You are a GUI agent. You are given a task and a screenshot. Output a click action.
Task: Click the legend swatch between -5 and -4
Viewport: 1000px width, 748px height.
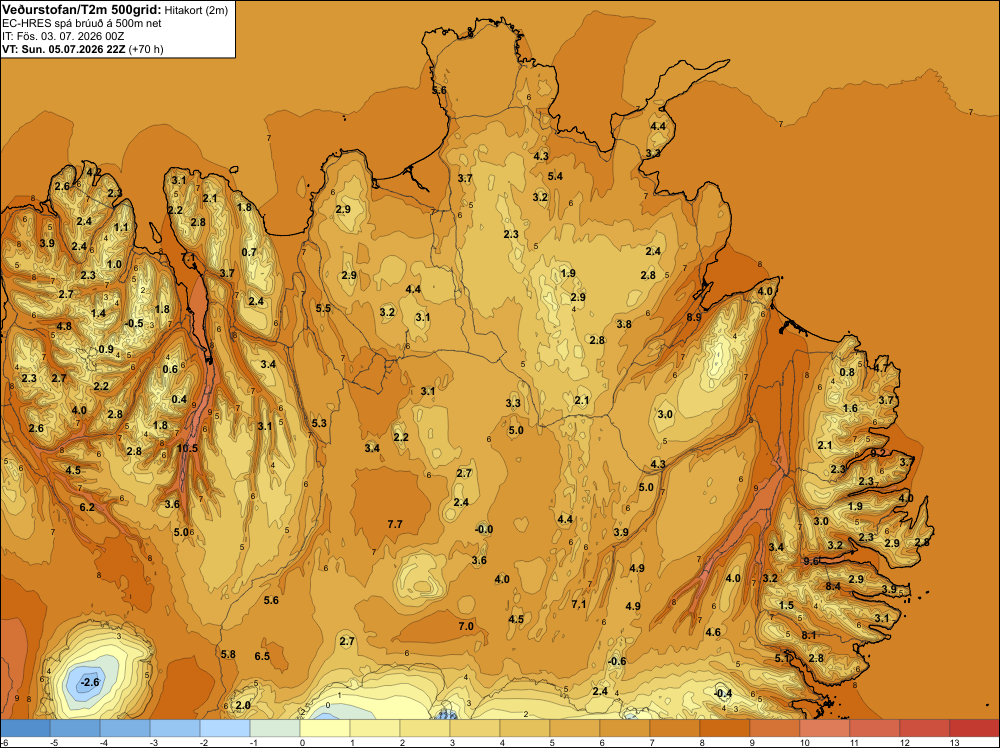click(75, 728)
